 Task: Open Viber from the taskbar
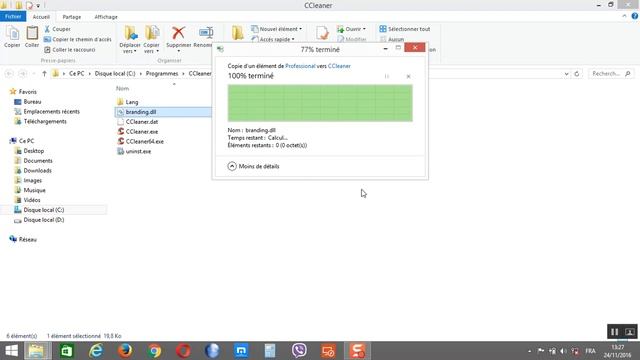(x=299, y=351)
